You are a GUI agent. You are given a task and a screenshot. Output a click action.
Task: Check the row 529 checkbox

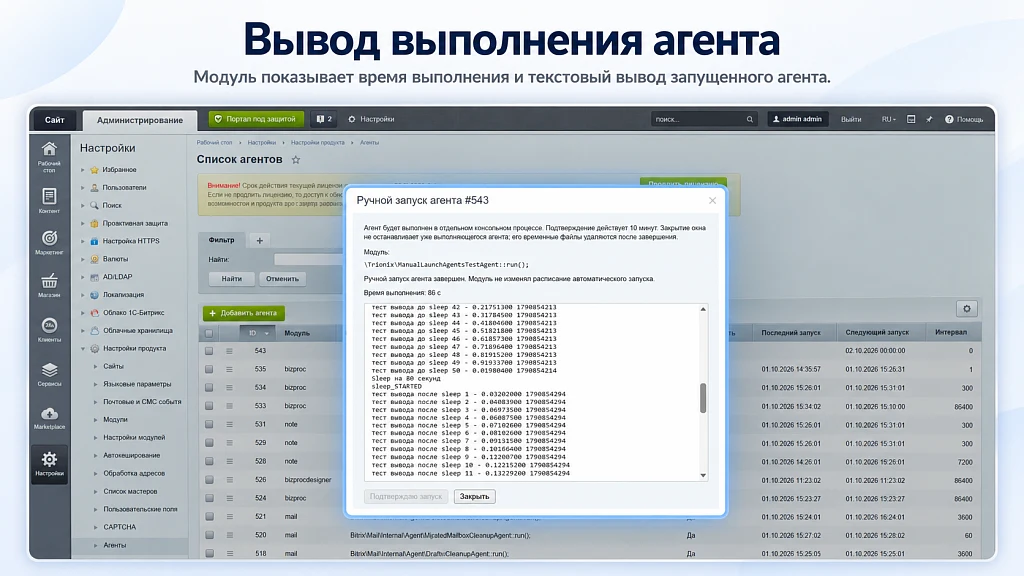209,442
